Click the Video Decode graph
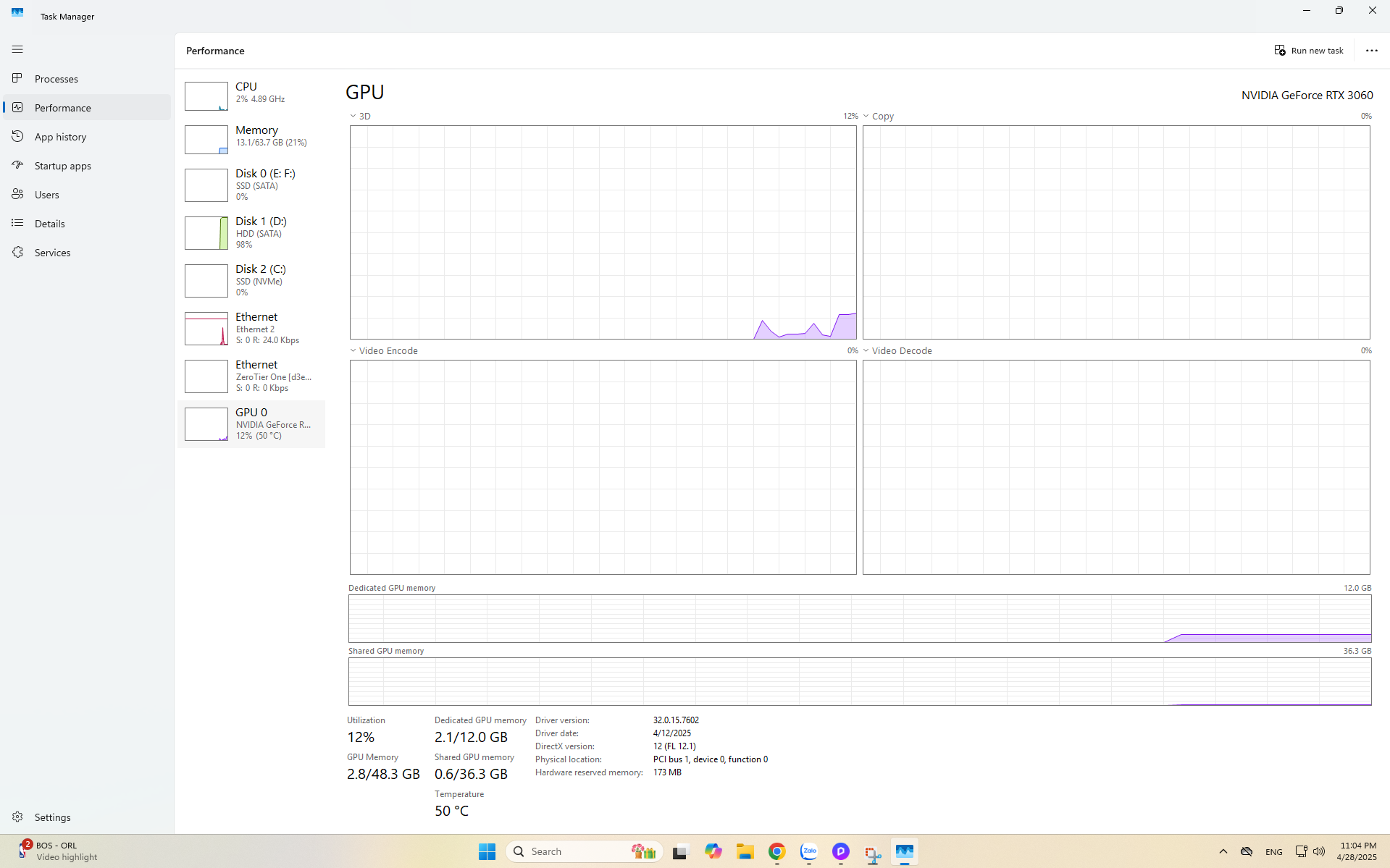Image resolution: width=1390 pixels, height=868 pixels. click(1116, 467)
